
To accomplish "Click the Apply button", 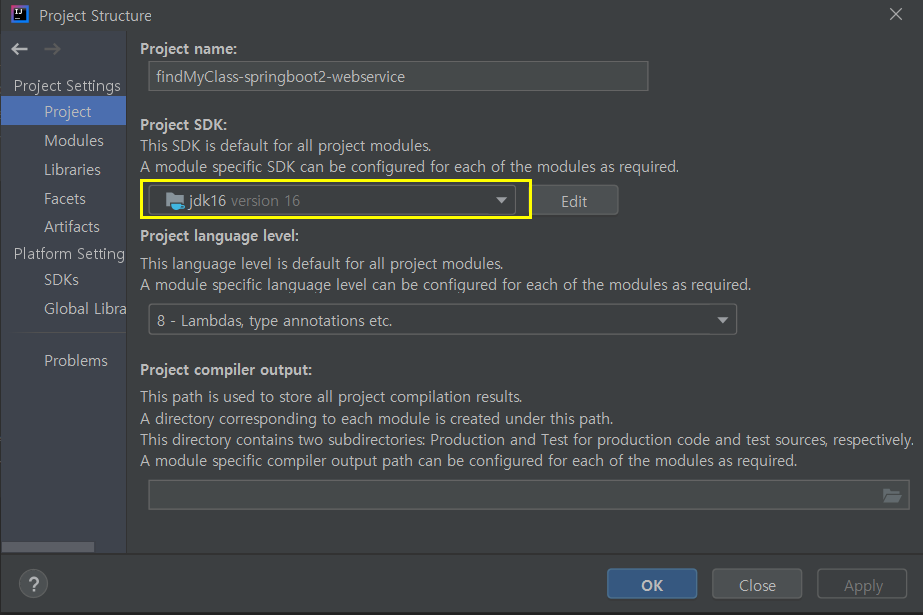I will pyautogui.click(x=862, y=584).
